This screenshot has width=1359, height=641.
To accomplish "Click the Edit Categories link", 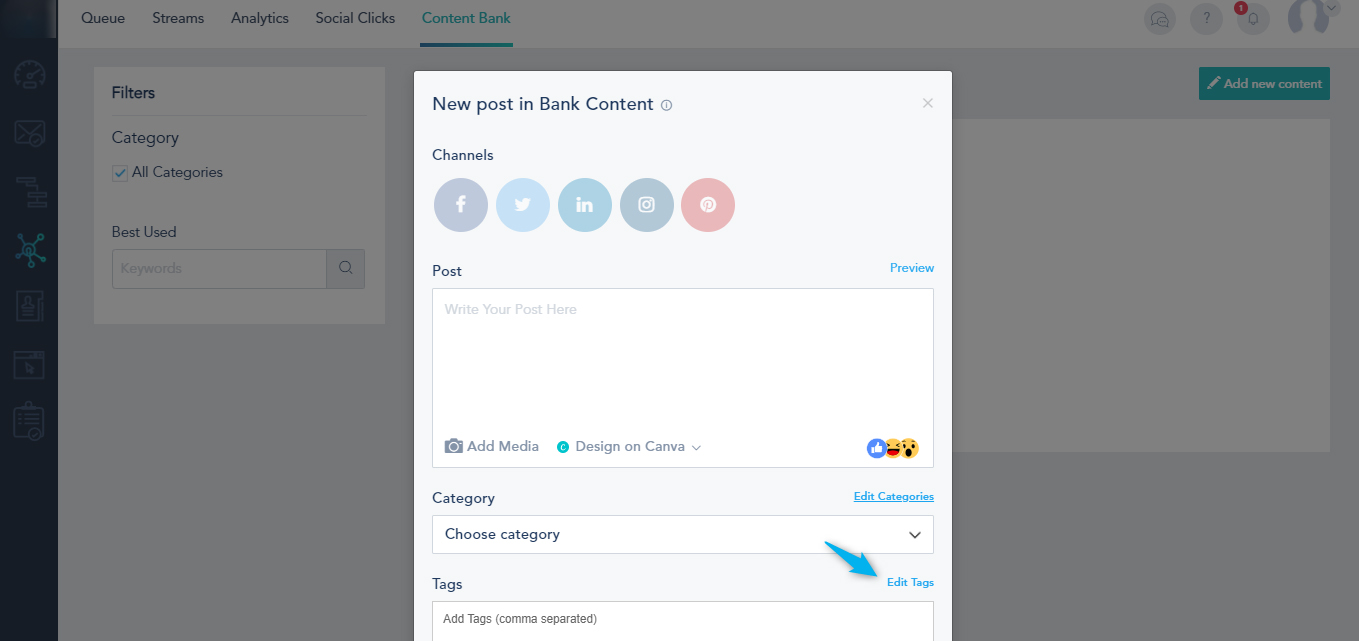I will pos(893,496).
